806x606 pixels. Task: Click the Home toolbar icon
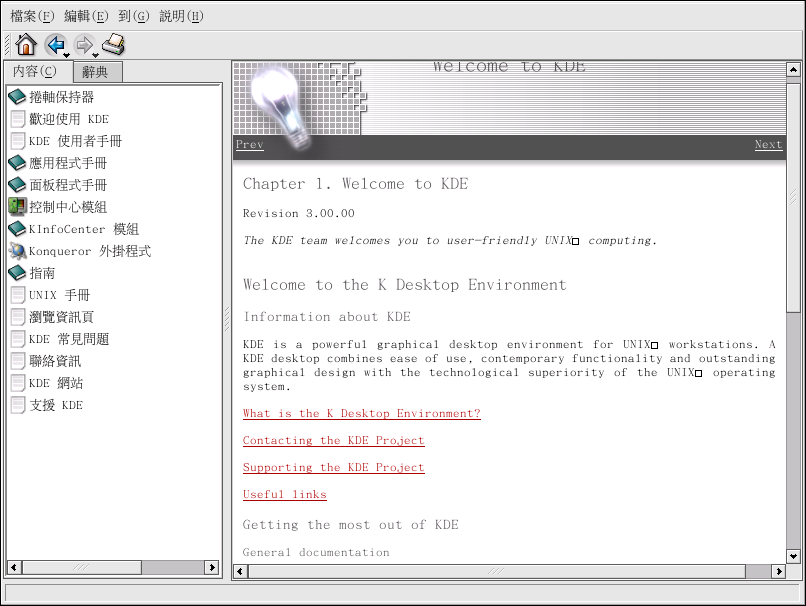(x=26, y=44)
